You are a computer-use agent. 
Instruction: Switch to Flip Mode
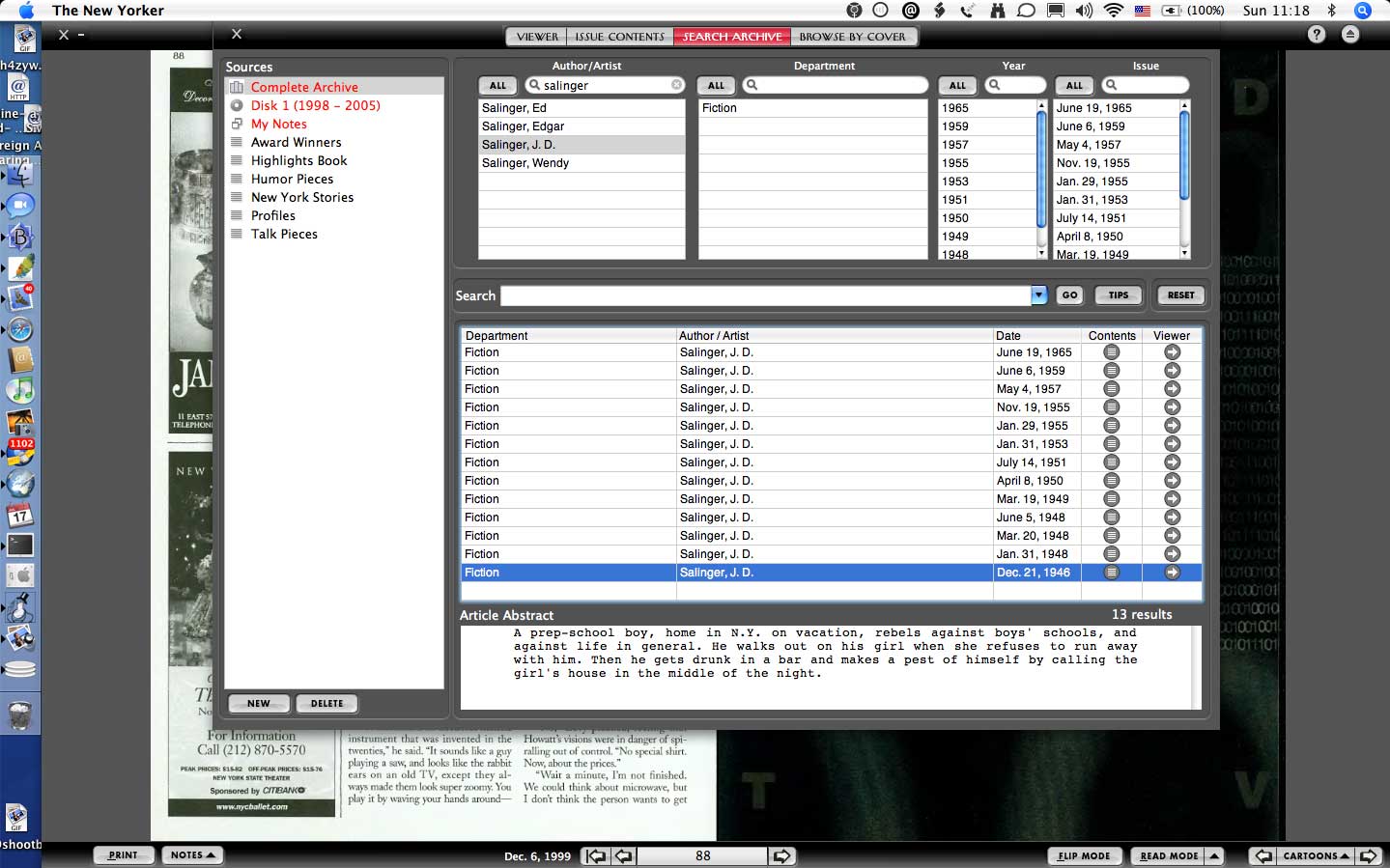coord(1085,855)
